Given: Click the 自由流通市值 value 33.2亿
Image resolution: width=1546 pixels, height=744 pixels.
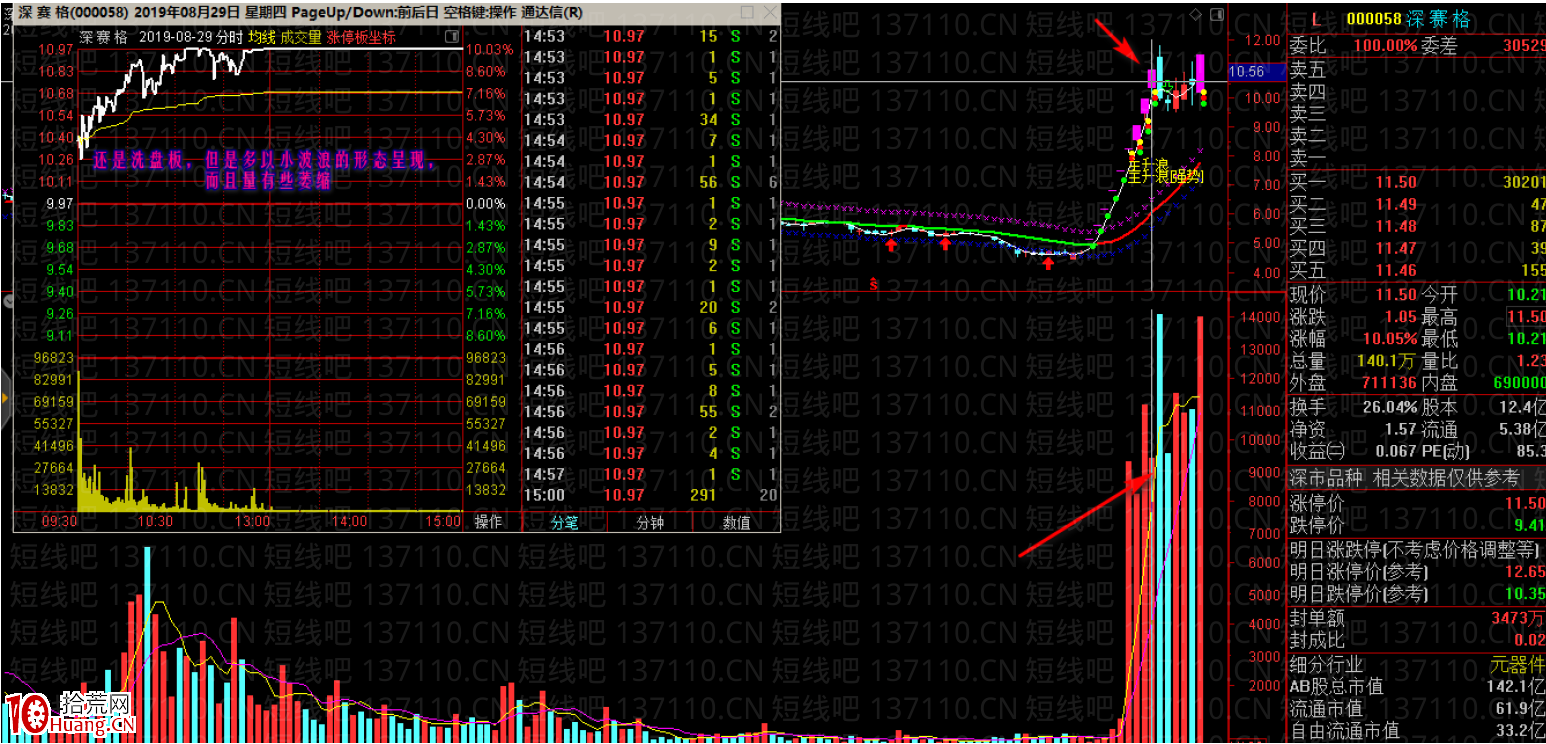Looking at the screenshot, I should click(x=1520, y=731).
